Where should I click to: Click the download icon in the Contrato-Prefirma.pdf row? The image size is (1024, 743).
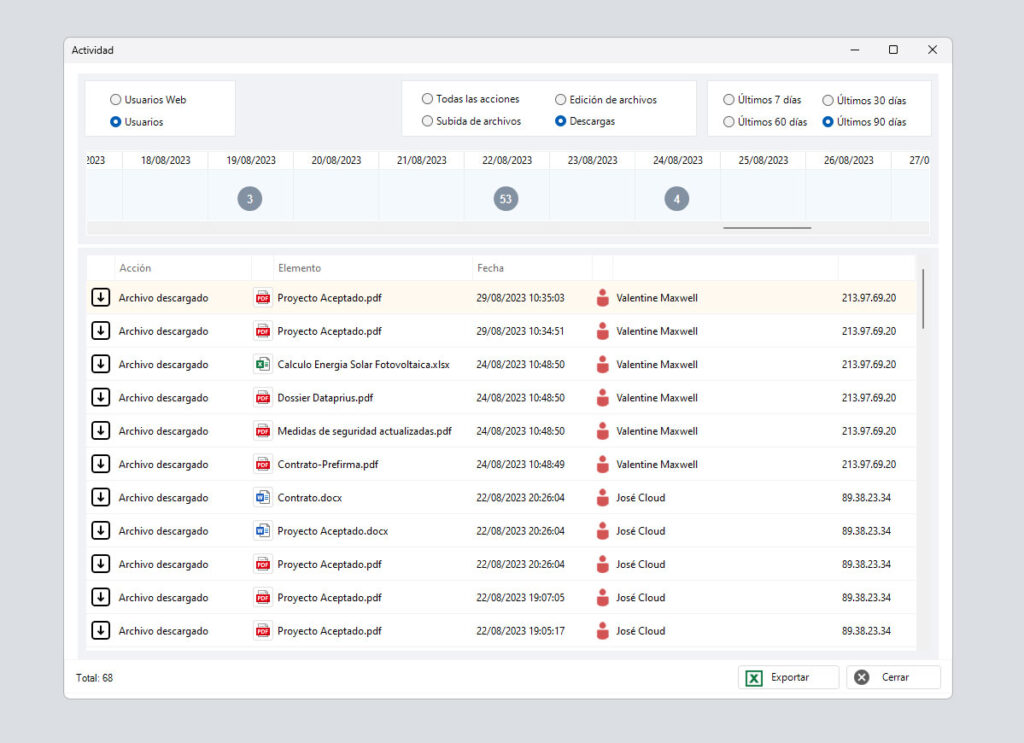(x=101, y=464)
